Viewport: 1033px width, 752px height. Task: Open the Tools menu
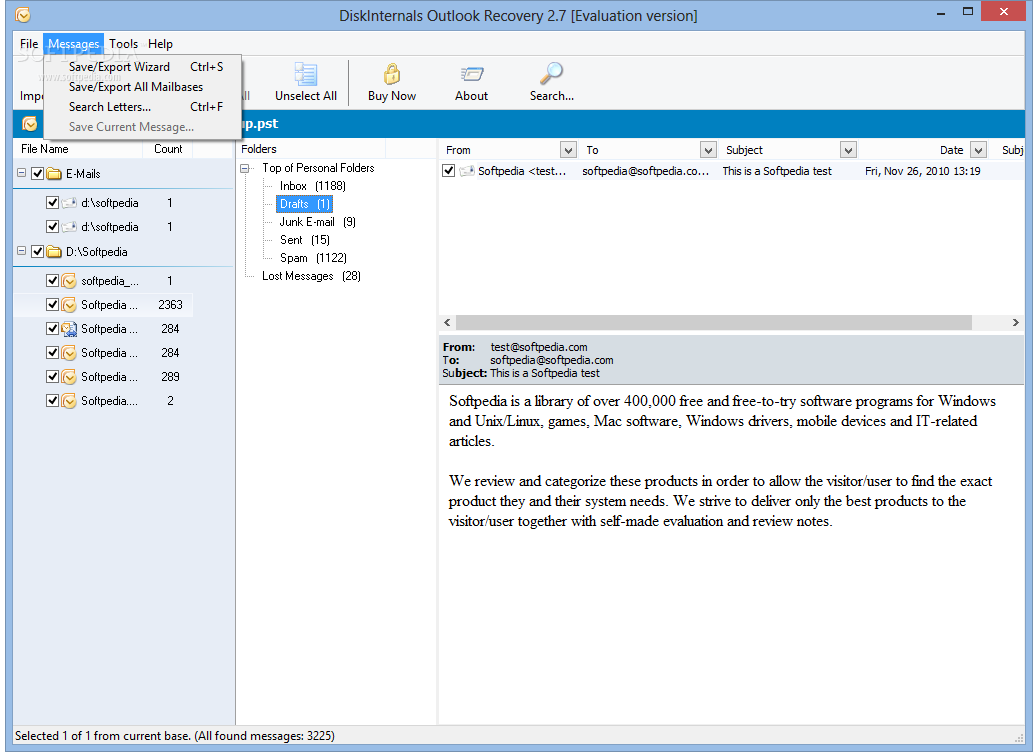tap(123, 44)
